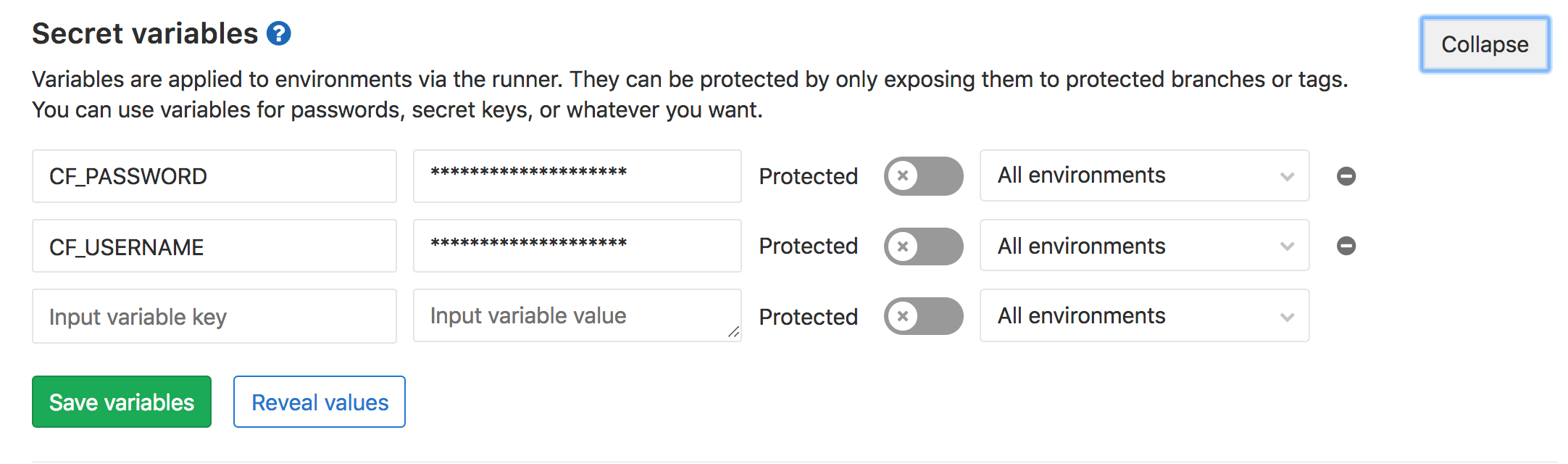Save the secret variables
1568x464 pixels.
[x=121, y=402]
